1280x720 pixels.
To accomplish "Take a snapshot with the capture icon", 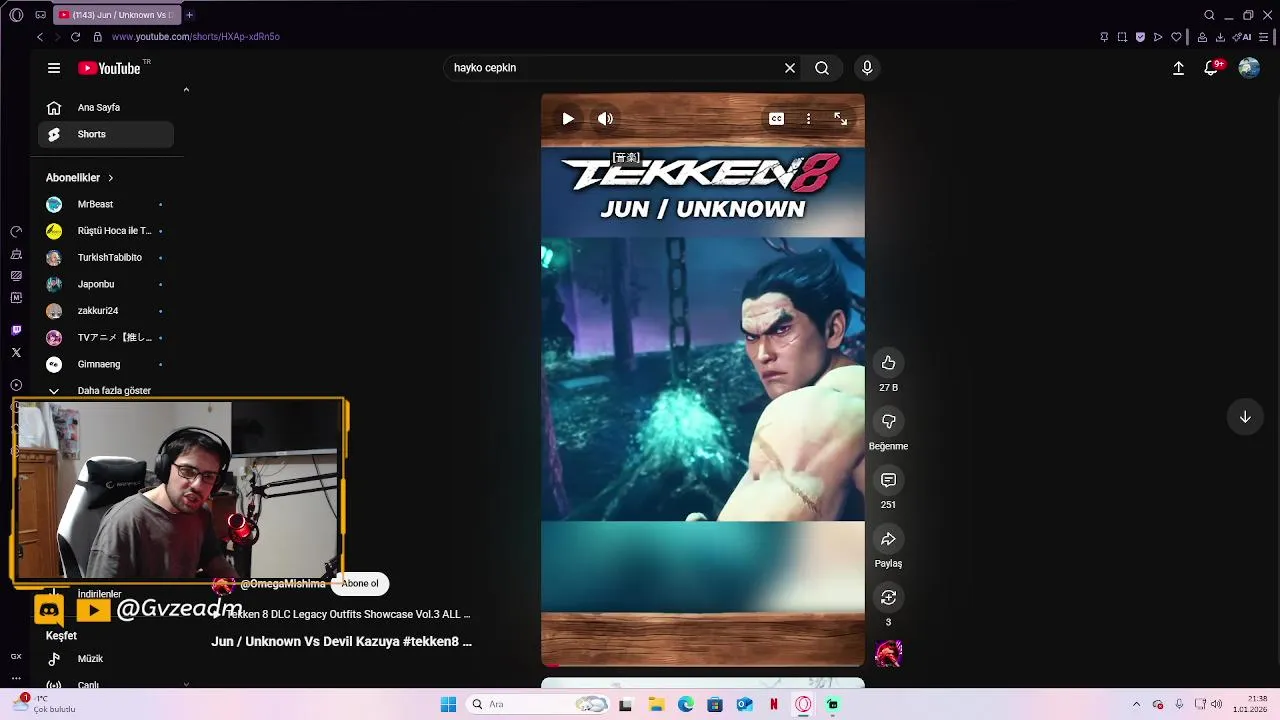I will (1122, 37).
